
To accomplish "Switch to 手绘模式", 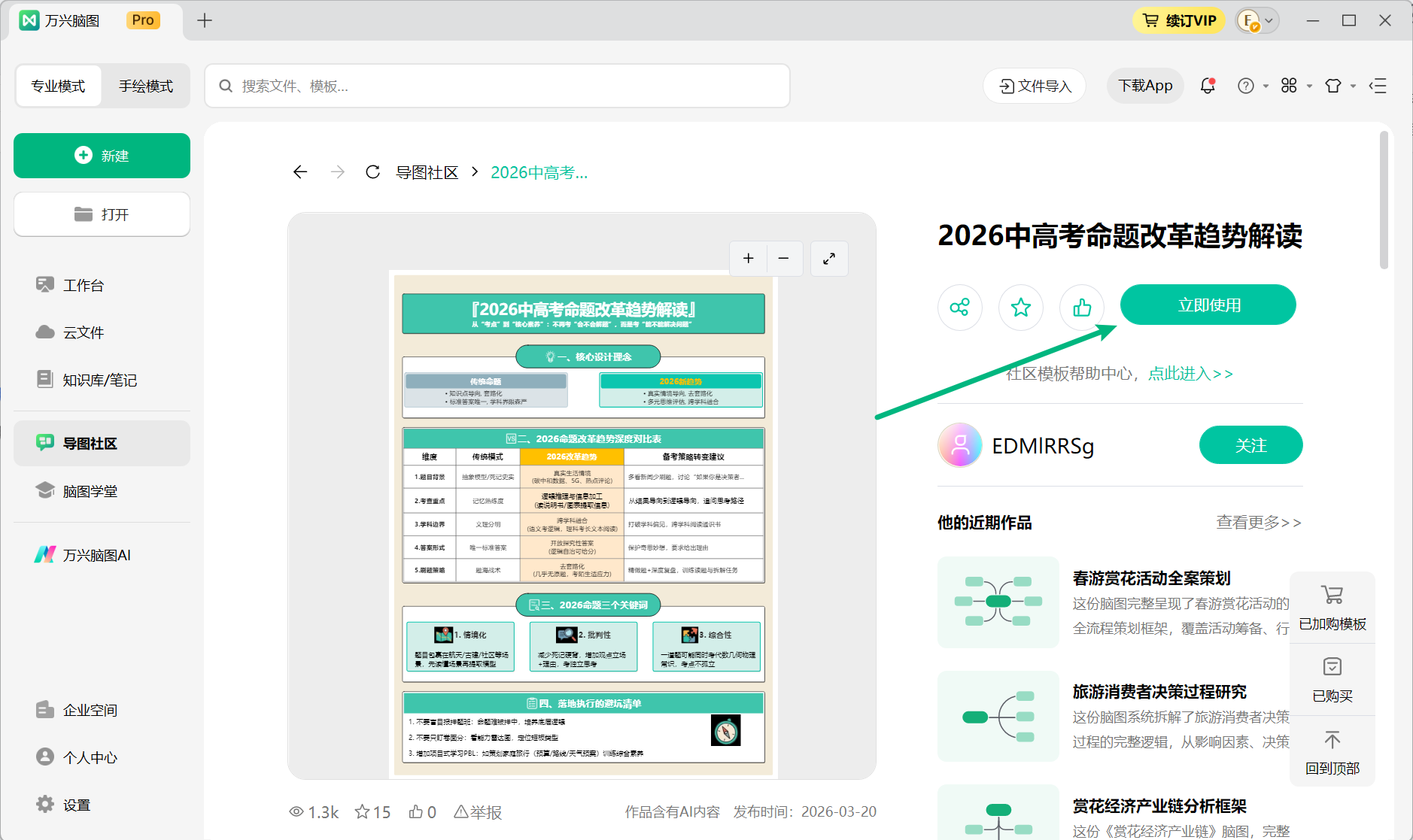I will [146, 86].
